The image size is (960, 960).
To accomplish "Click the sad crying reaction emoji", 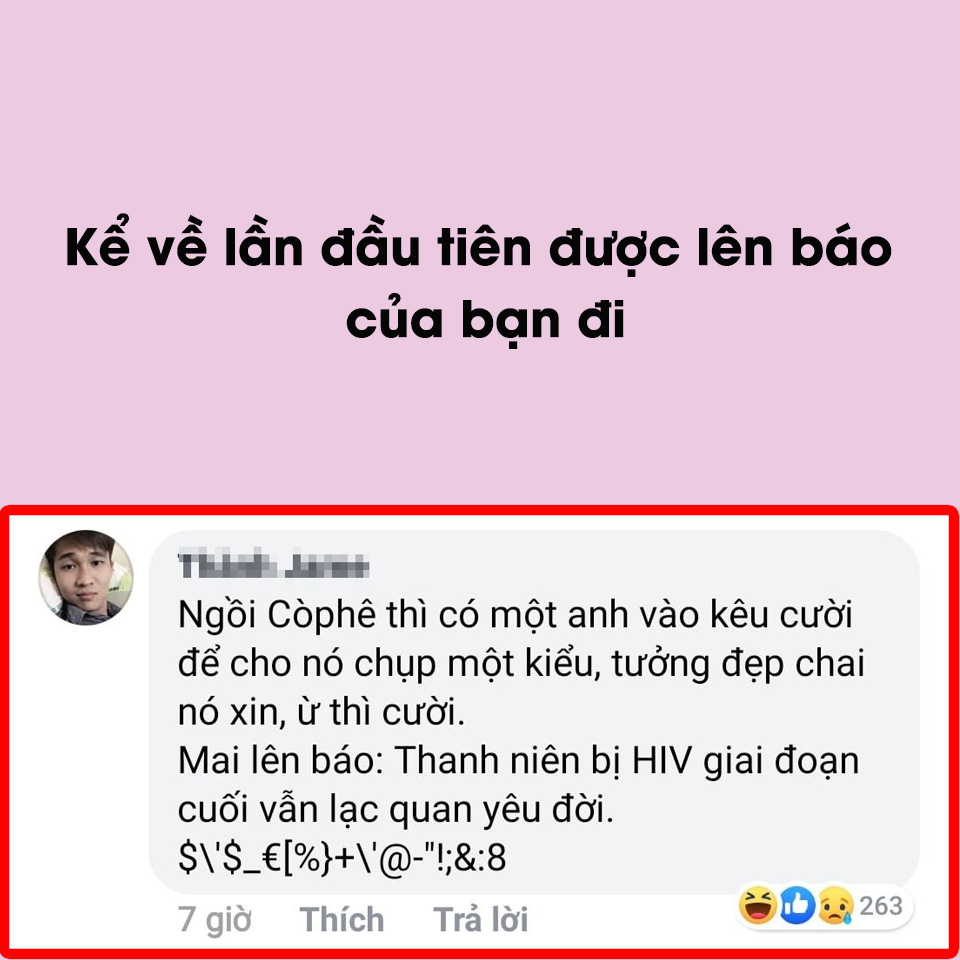I will (835, 905).
